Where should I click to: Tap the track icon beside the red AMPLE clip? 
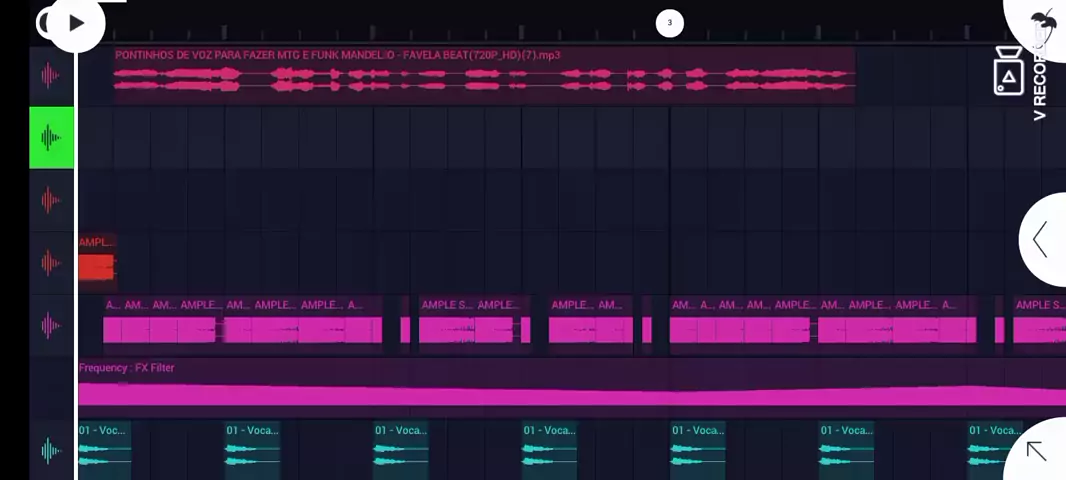pyautogui.click(x=51, y=263)
